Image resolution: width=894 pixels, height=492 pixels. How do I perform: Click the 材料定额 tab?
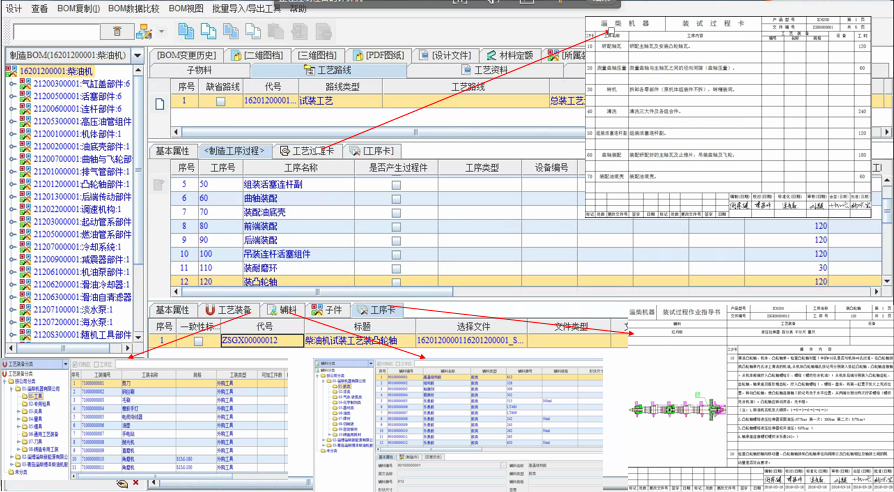click(510, 55)
